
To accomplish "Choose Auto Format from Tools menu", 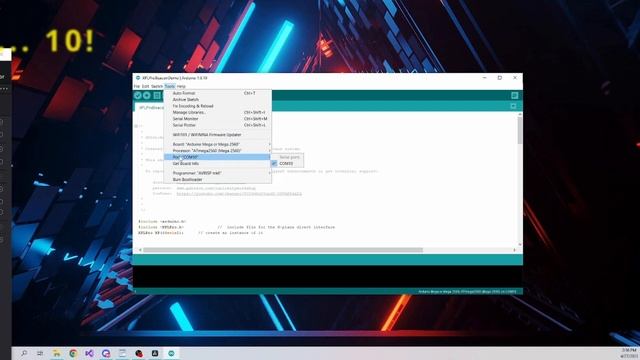I will point(217,93).
